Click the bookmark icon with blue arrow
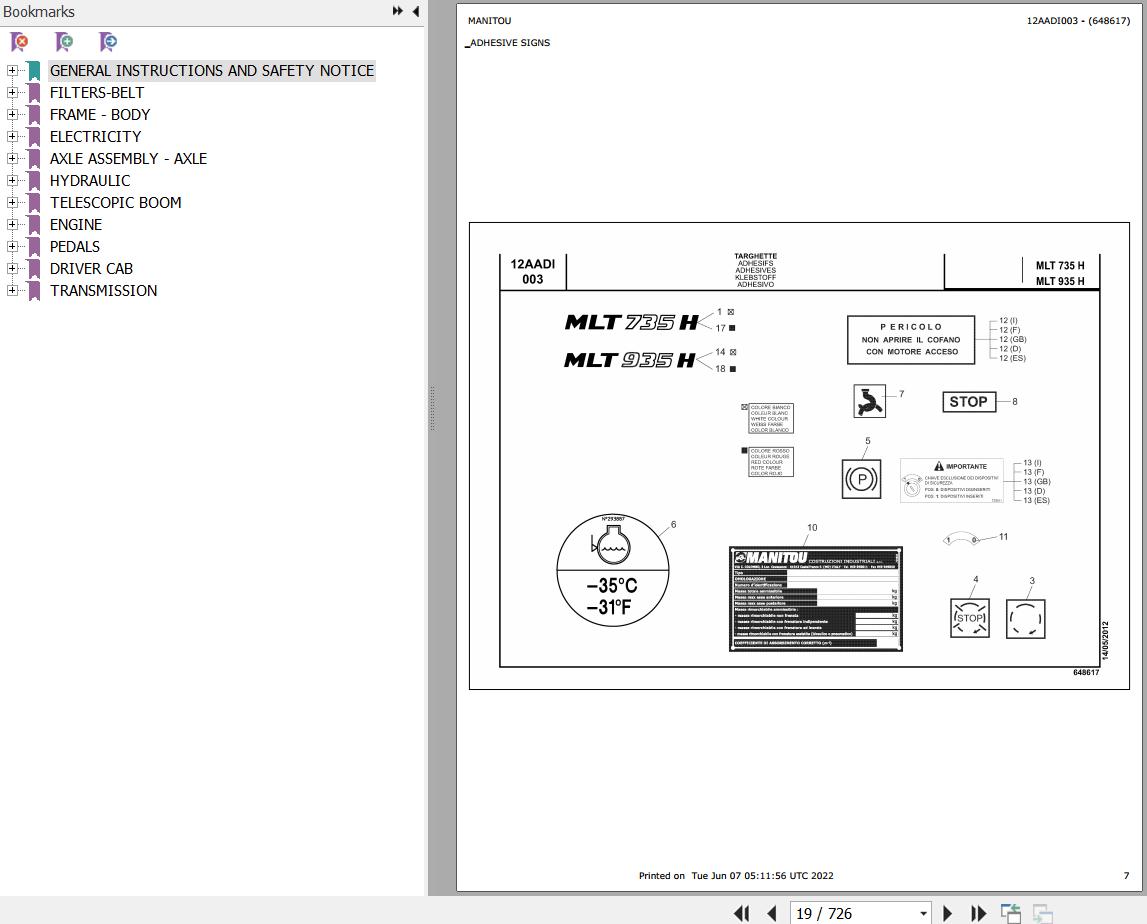 point(108,42)
